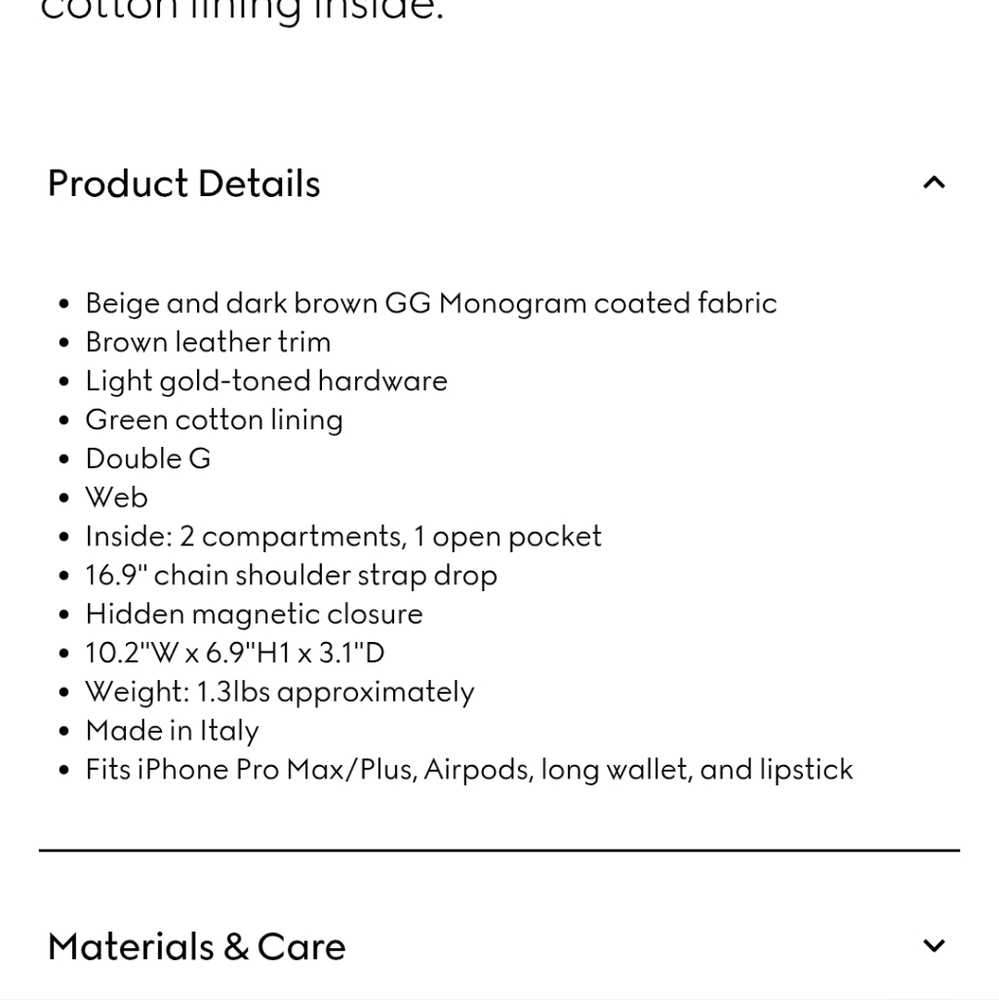Click the Product Details heading
The width and height of the screenshot is (999, 1000).
184,184
